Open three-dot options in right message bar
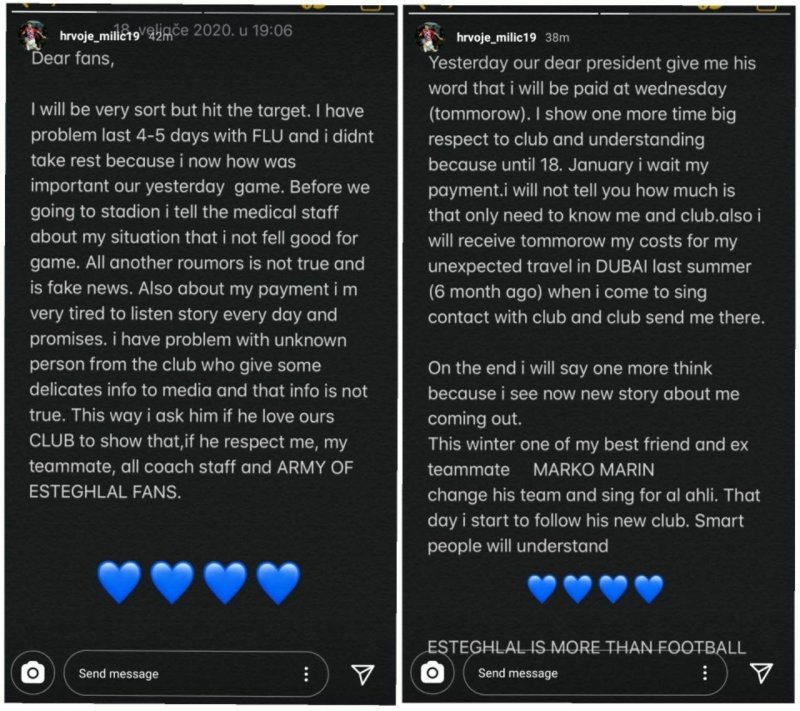 pos(705,673)
